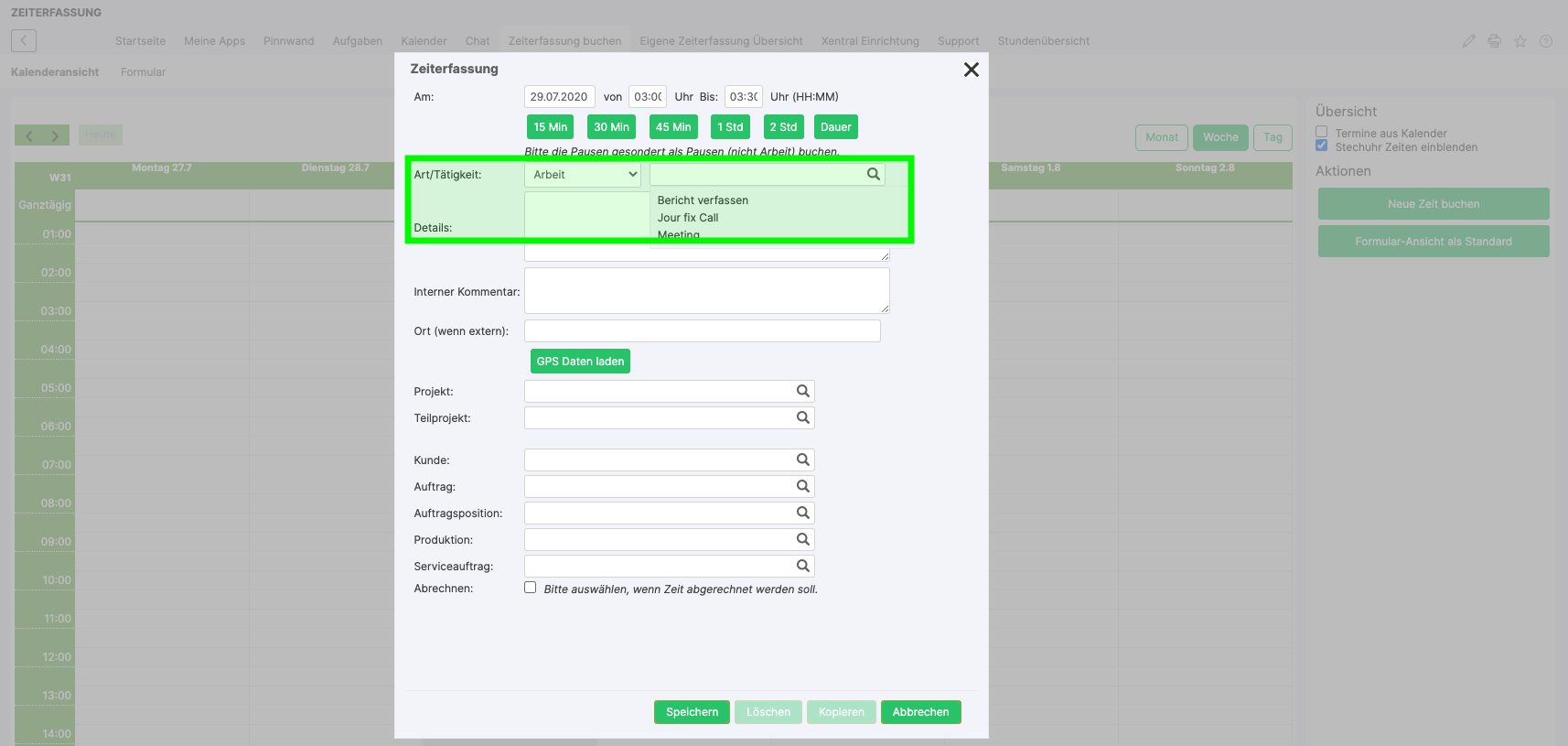Click the search icon in Projekt field

pyautogui.click(x=802, y=391)
